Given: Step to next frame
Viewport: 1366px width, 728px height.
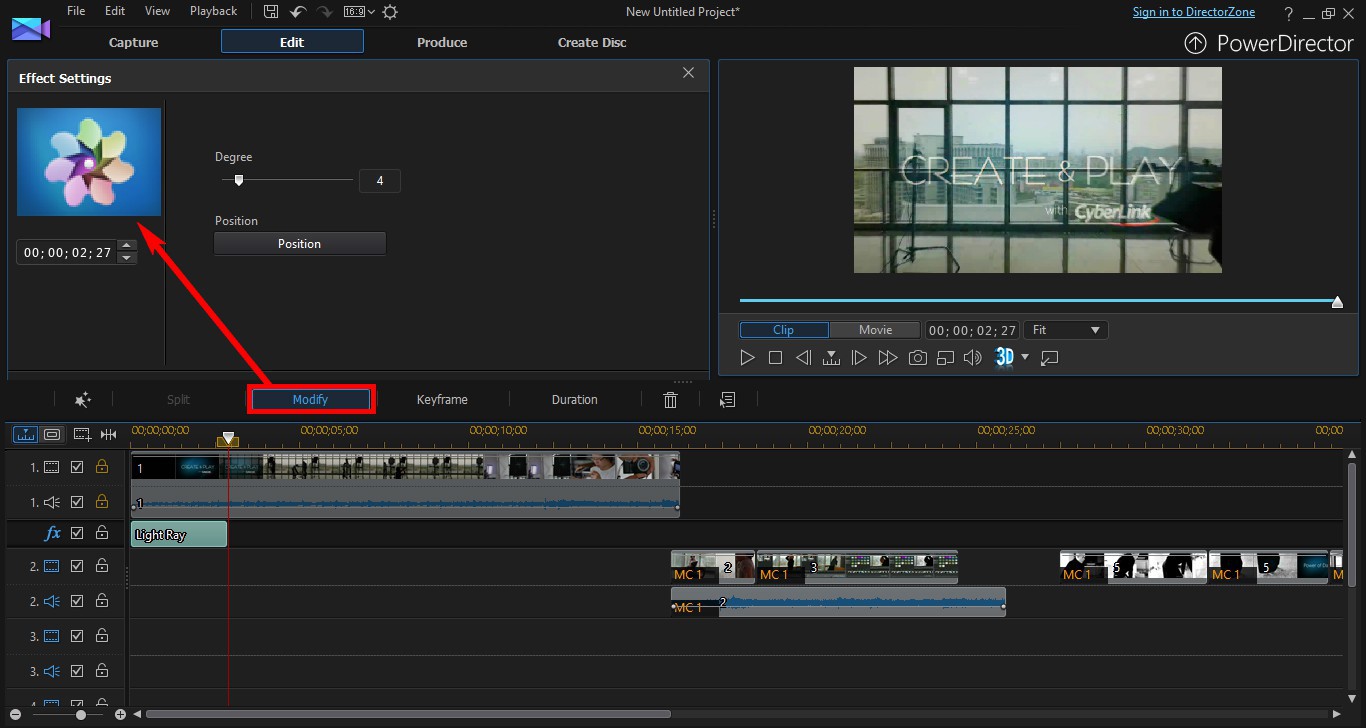Looking at the screenshot, I should [859, 357].
